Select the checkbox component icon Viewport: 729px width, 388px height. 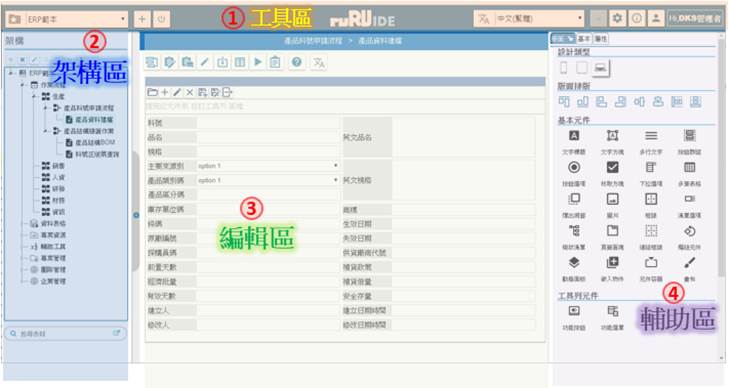[612, 167]
